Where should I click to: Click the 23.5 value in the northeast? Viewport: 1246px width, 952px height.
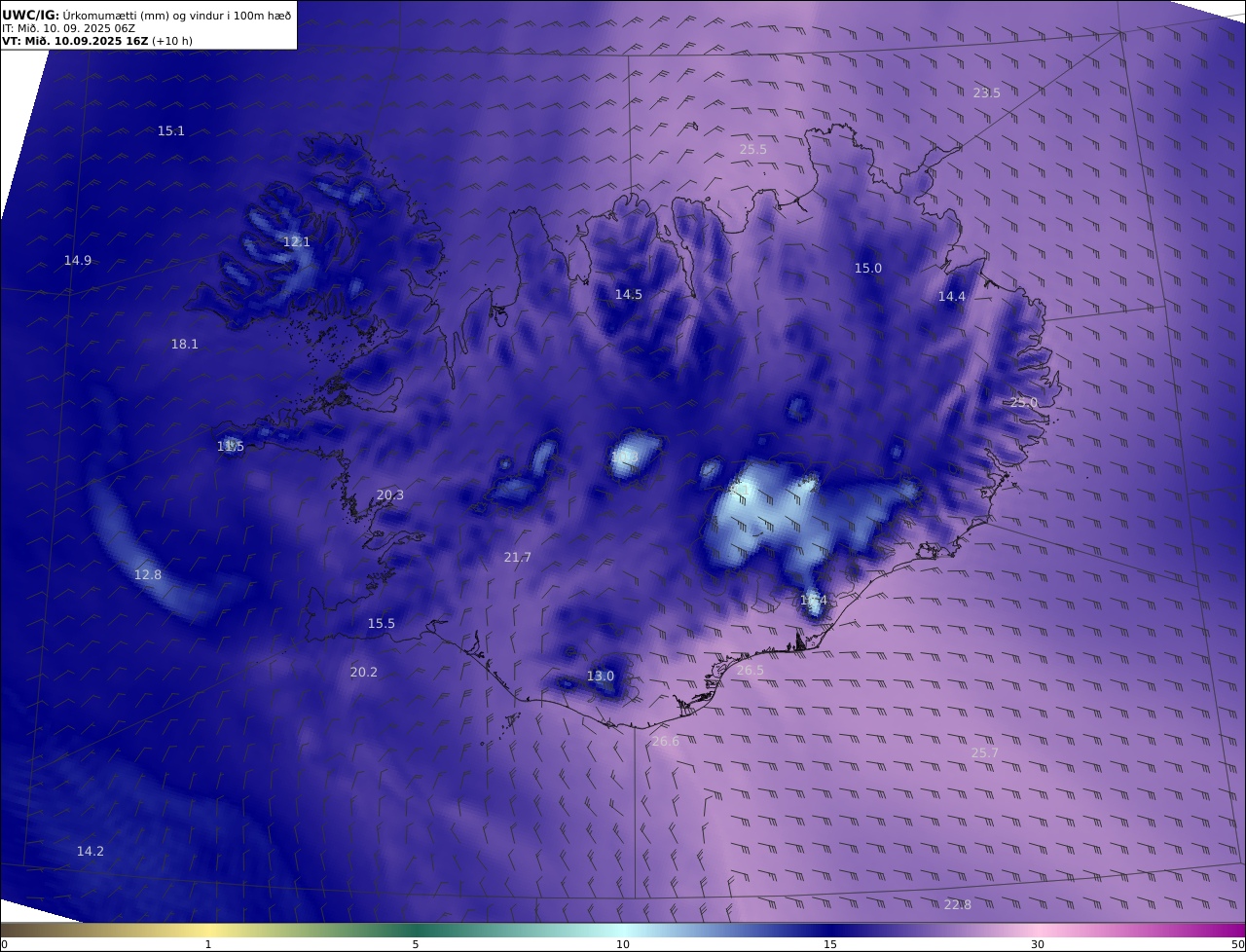[987, 92]
